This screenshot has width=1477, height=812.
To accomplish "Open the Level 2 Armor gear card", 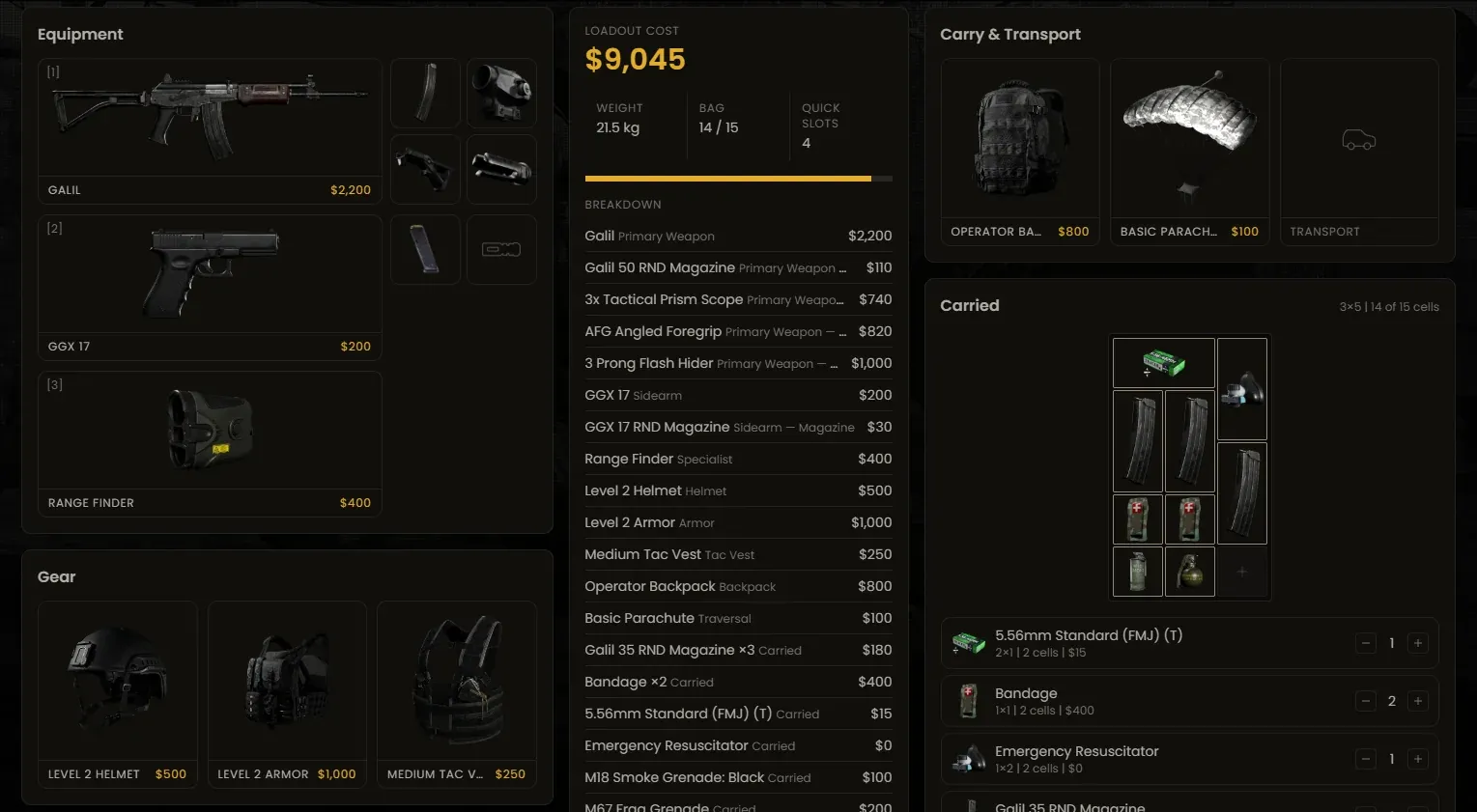I will (287, 694).
